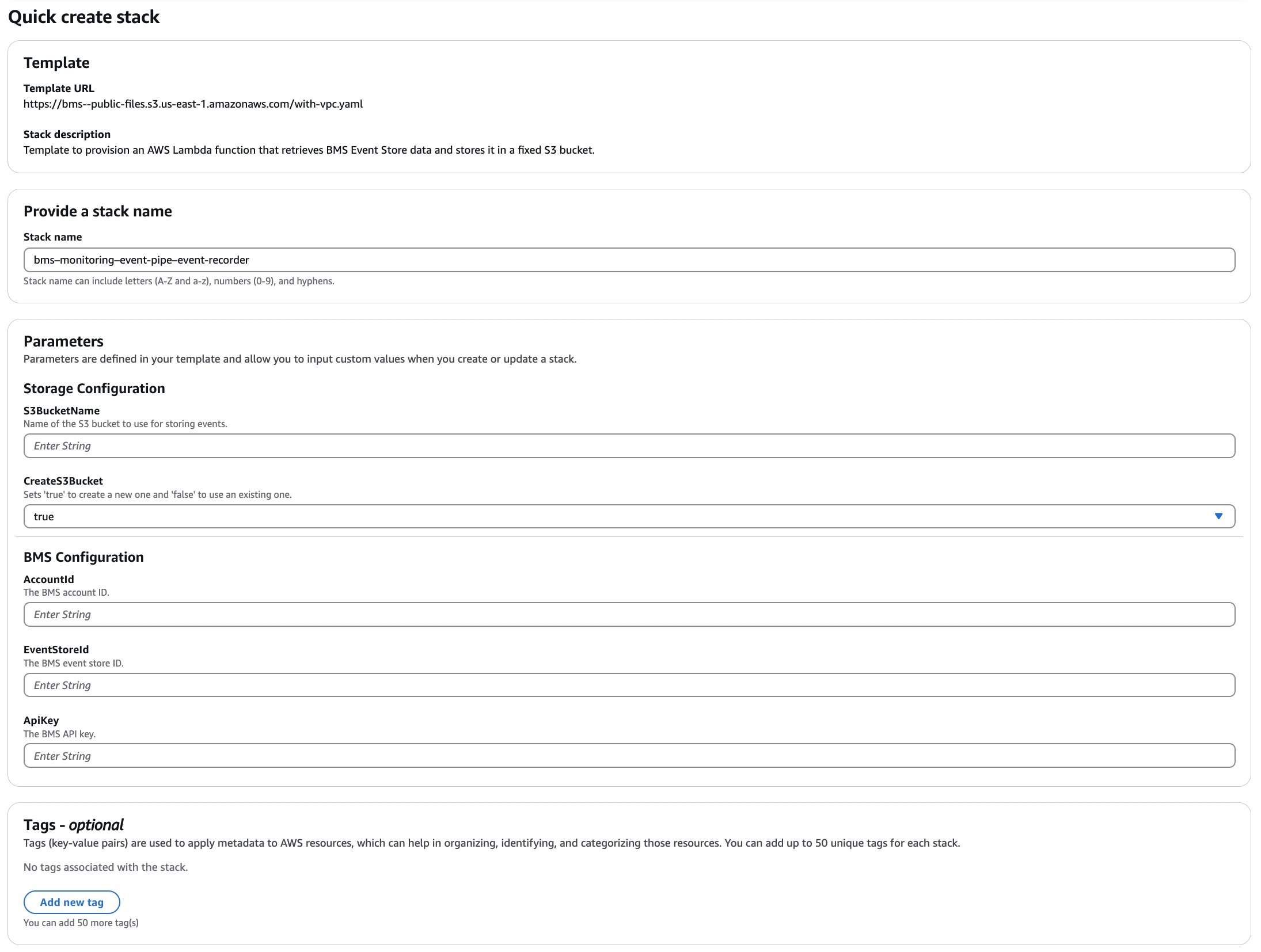Click the Stack description text line
This screenshot has width=1261, height=952.
pos(309,150)
